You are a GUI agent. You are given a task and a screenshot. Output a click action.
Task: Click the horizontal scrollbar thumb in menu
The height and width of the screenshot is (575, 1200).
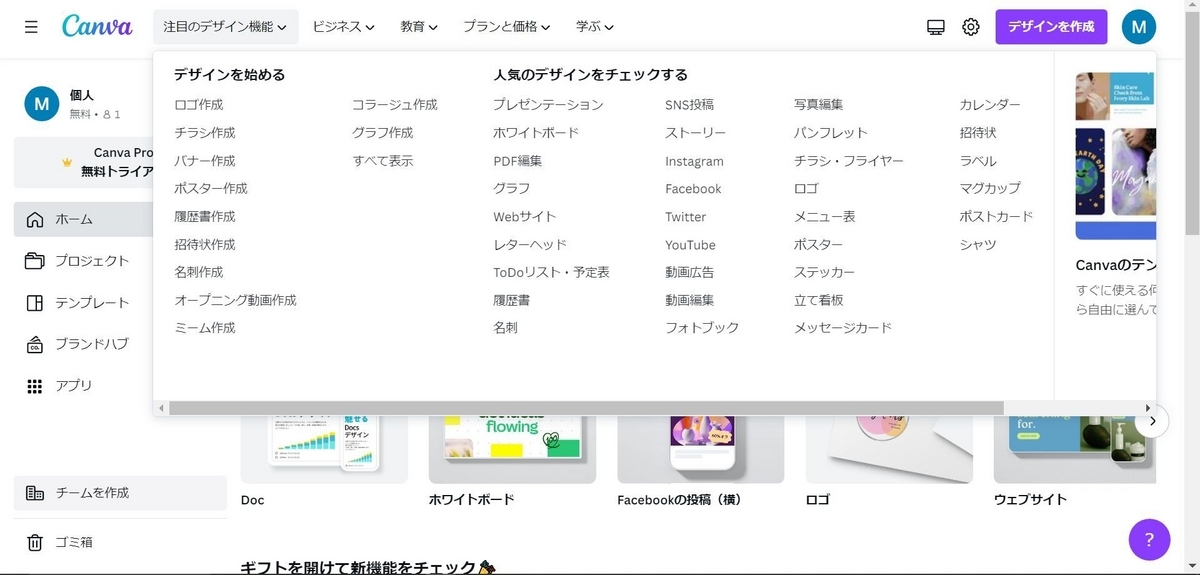586,408
